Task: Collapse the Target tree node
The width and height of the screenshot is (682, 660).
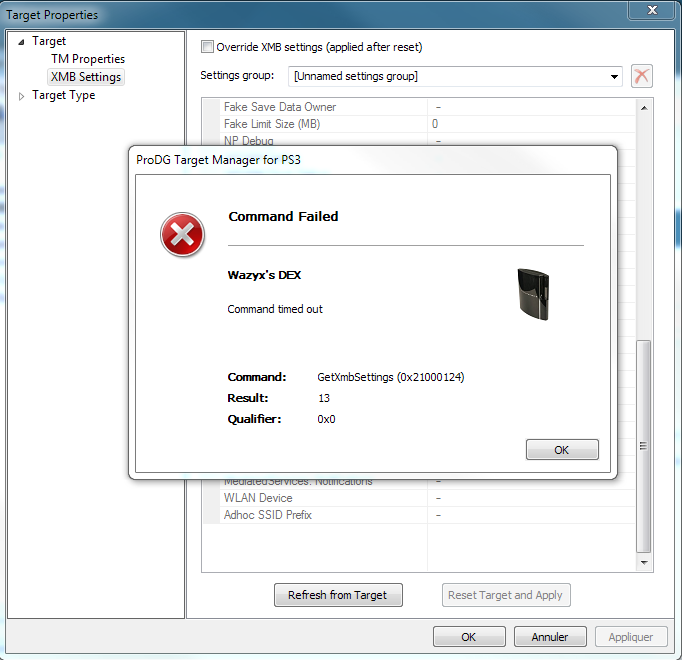Action: (21, 42)
